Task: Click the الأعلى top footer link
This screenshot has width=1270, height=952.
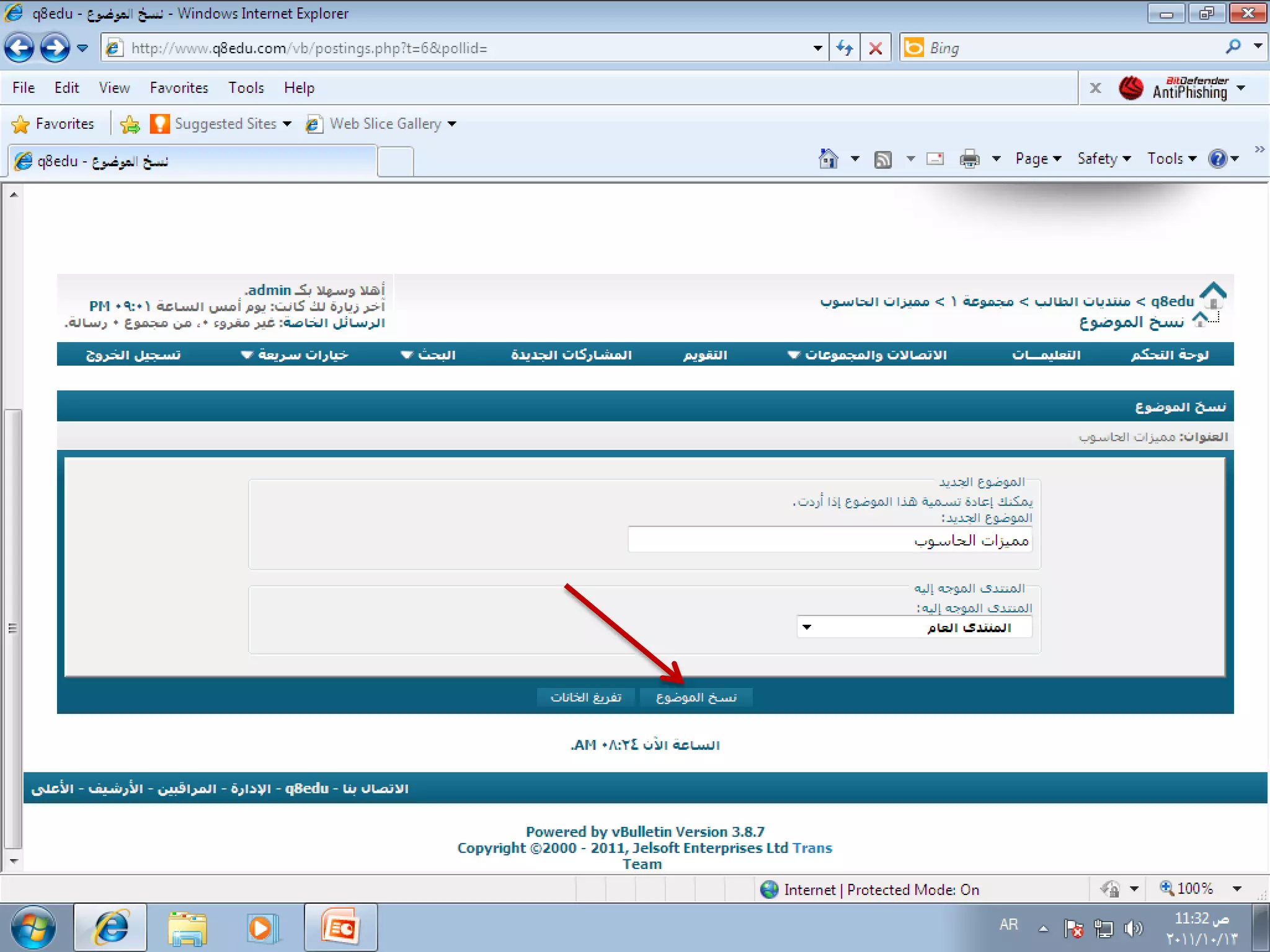Action: 52,788
